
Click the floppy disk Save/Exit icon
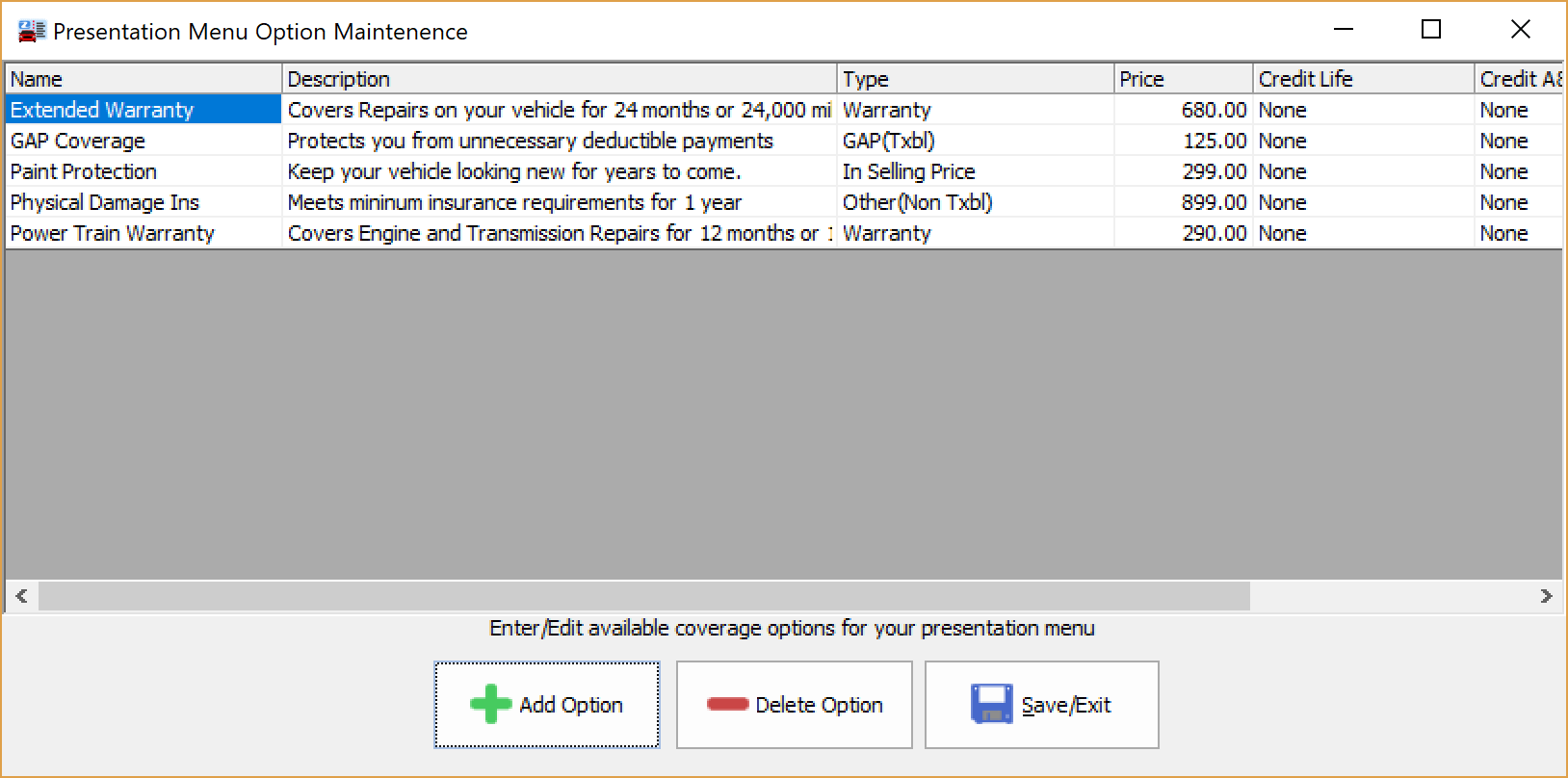coord(991,704)
